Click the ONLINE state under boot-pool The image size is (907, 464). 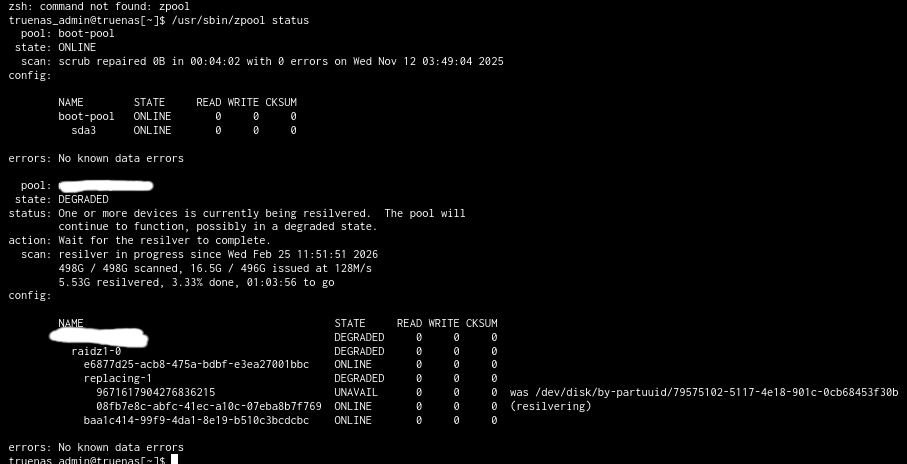coord(76,47)
